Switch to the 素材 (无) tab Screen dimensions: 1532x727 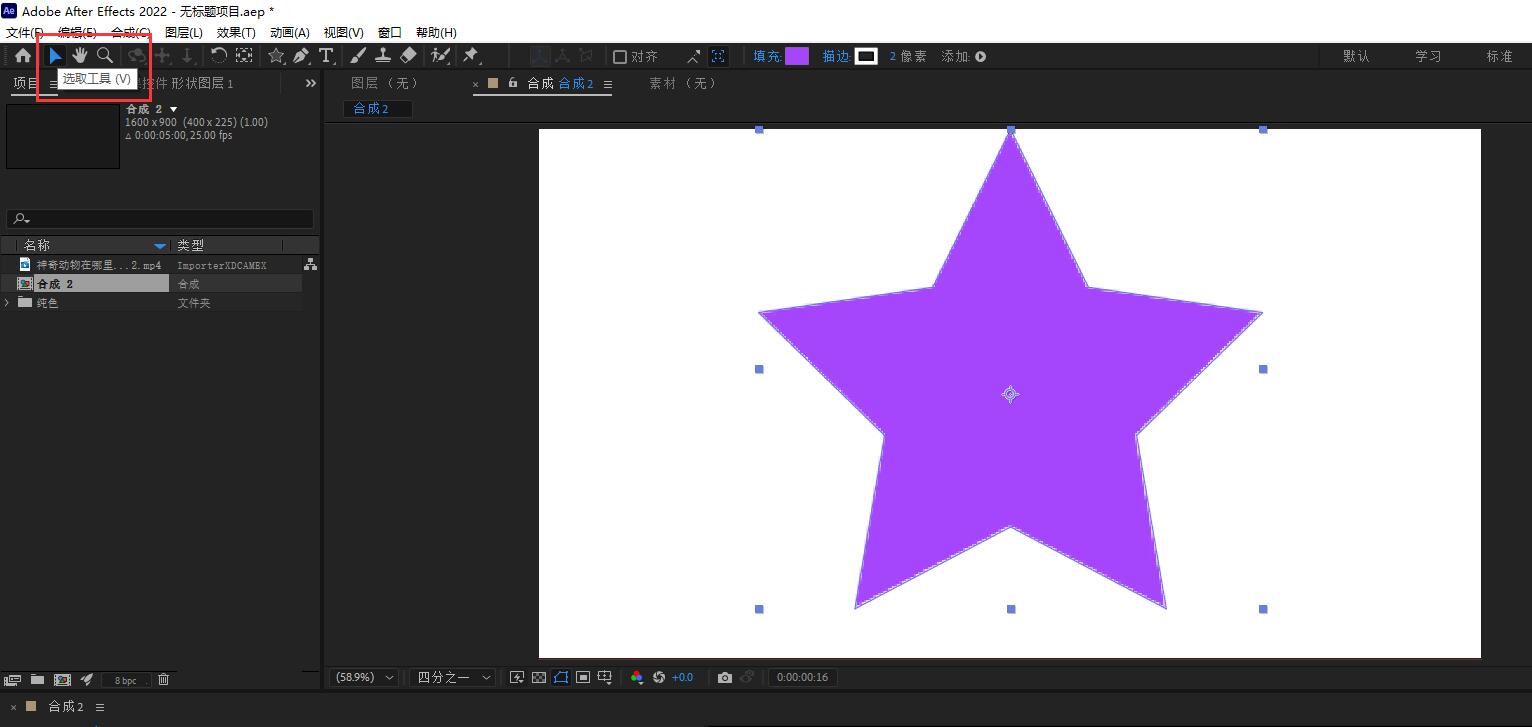(x=683, y=83)
